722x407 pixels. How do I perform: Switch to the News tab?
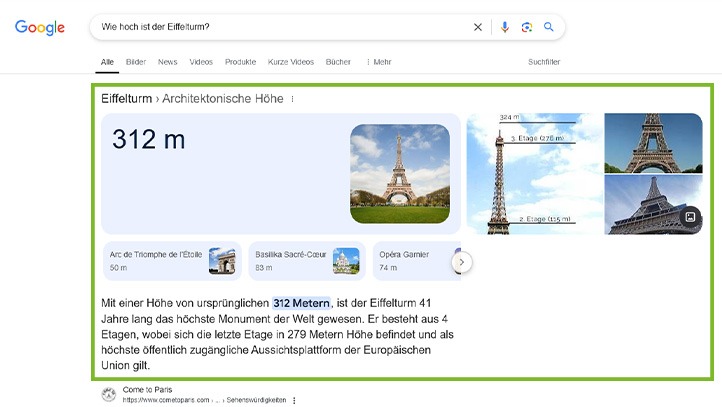pyautogui.click(x=168, y=62)
